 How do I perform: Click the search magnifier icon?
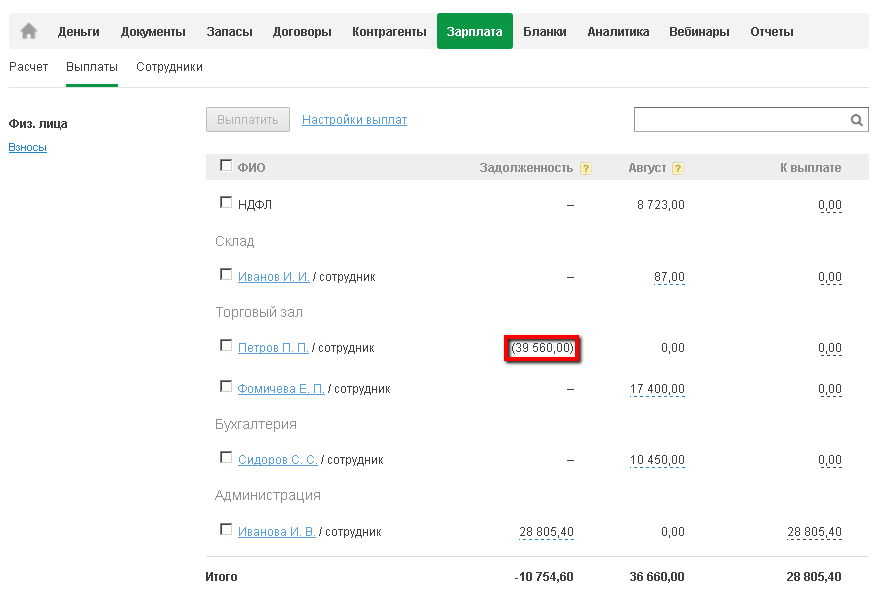point(856,120)
